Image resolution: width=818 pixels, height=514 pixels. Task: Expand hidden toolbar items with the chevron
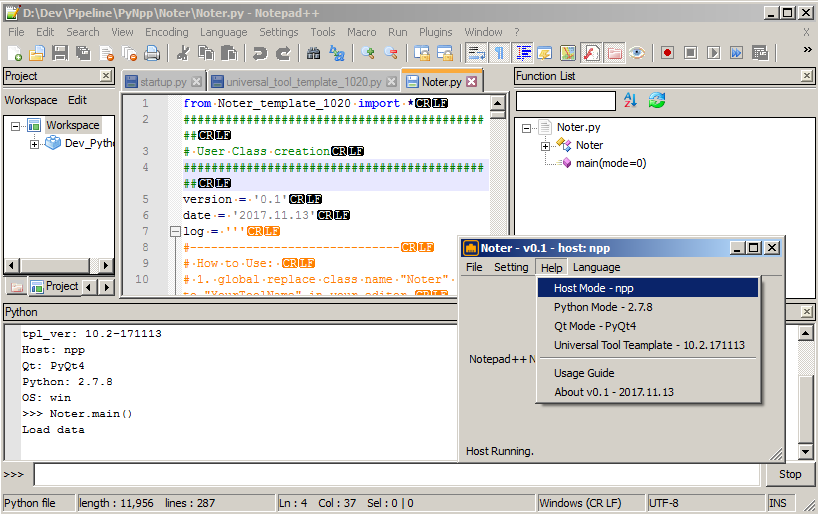point(808,50)
